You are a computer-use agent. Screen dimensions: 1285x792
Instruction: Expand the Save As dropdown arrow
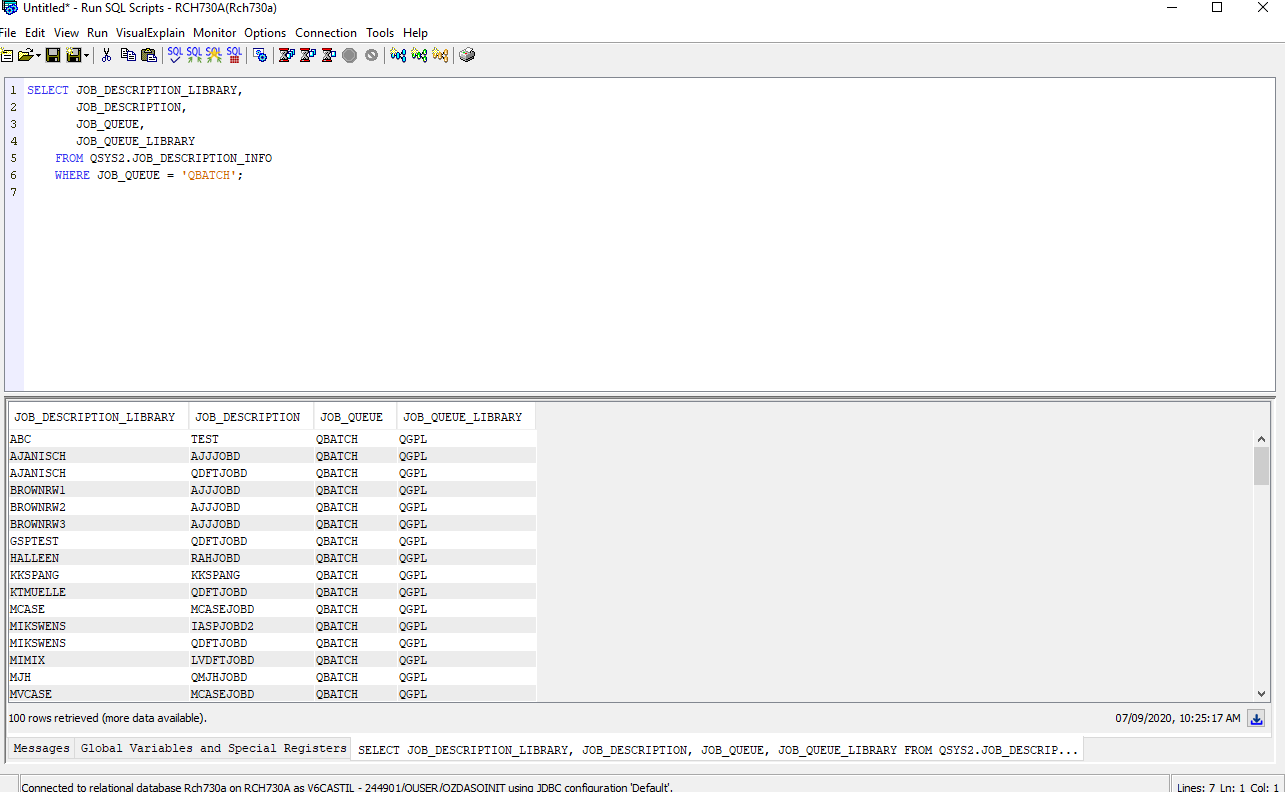coord(87,55)
